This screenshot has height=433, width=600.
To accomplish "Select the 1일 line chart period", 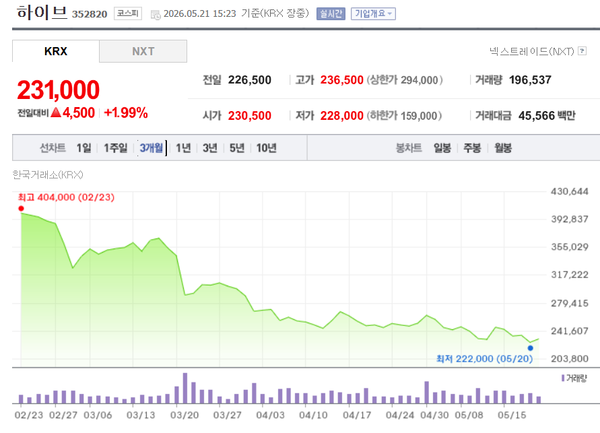I will 84,148.
